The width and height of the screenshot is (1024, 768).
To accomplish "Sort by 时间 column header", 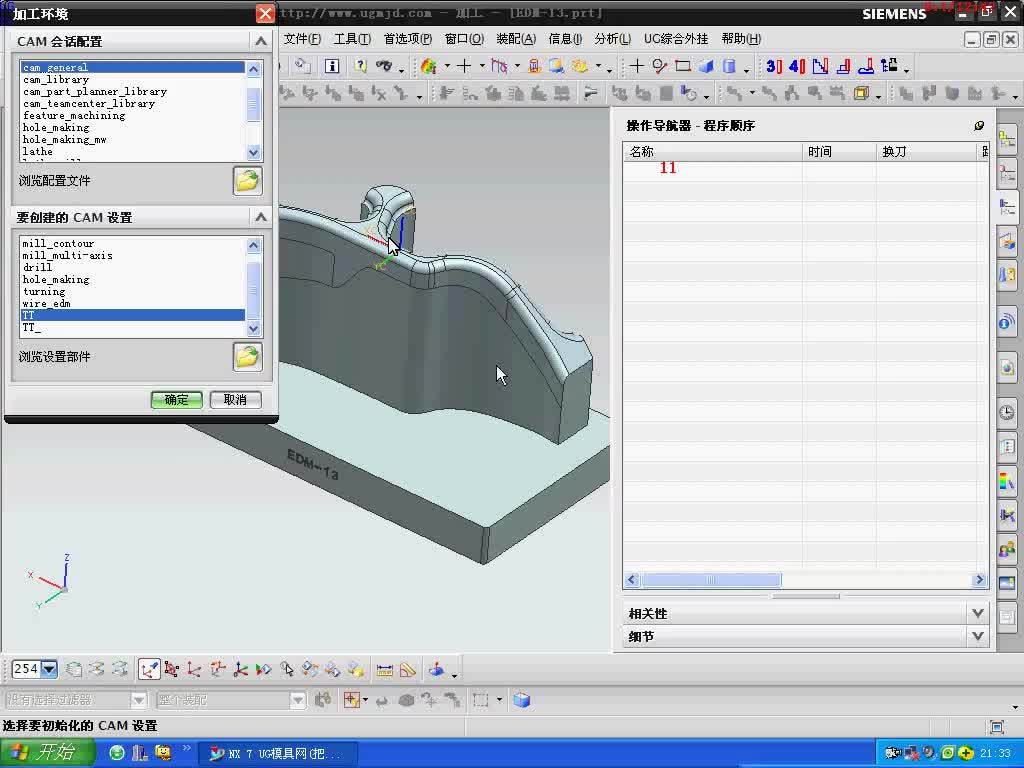I will [839, 152].
